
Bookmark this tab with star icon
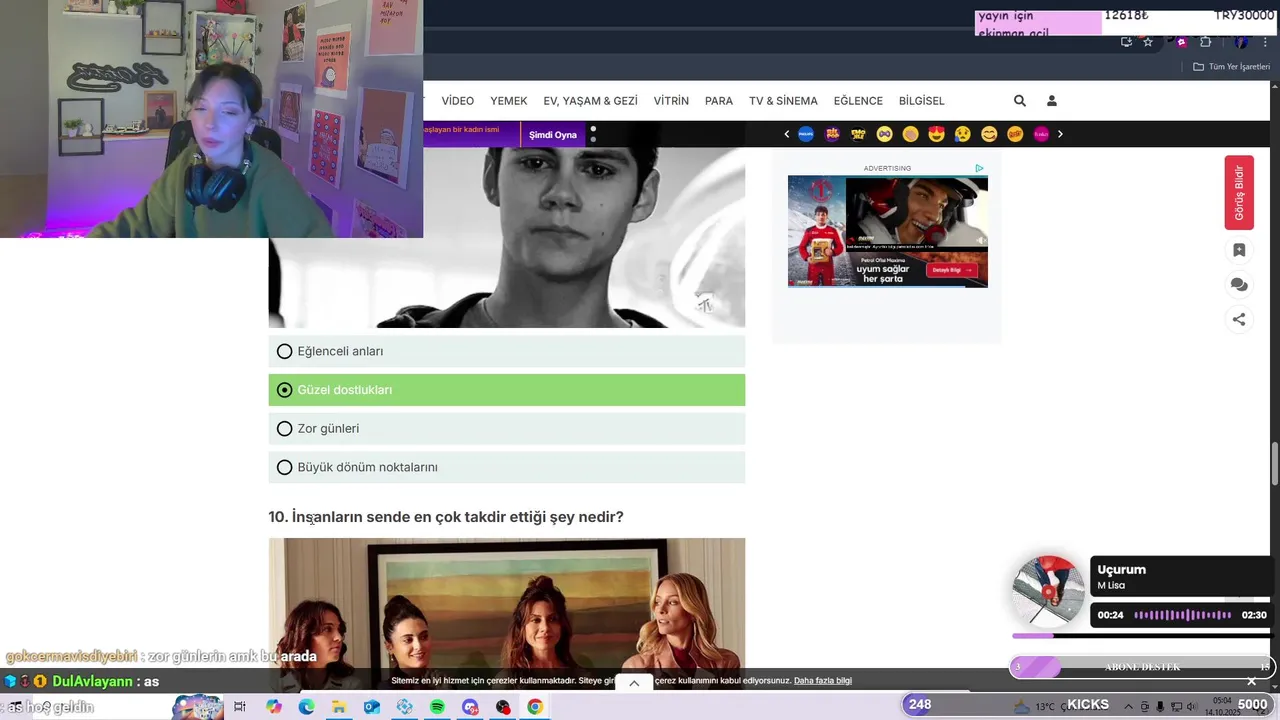coord(1148,42)
